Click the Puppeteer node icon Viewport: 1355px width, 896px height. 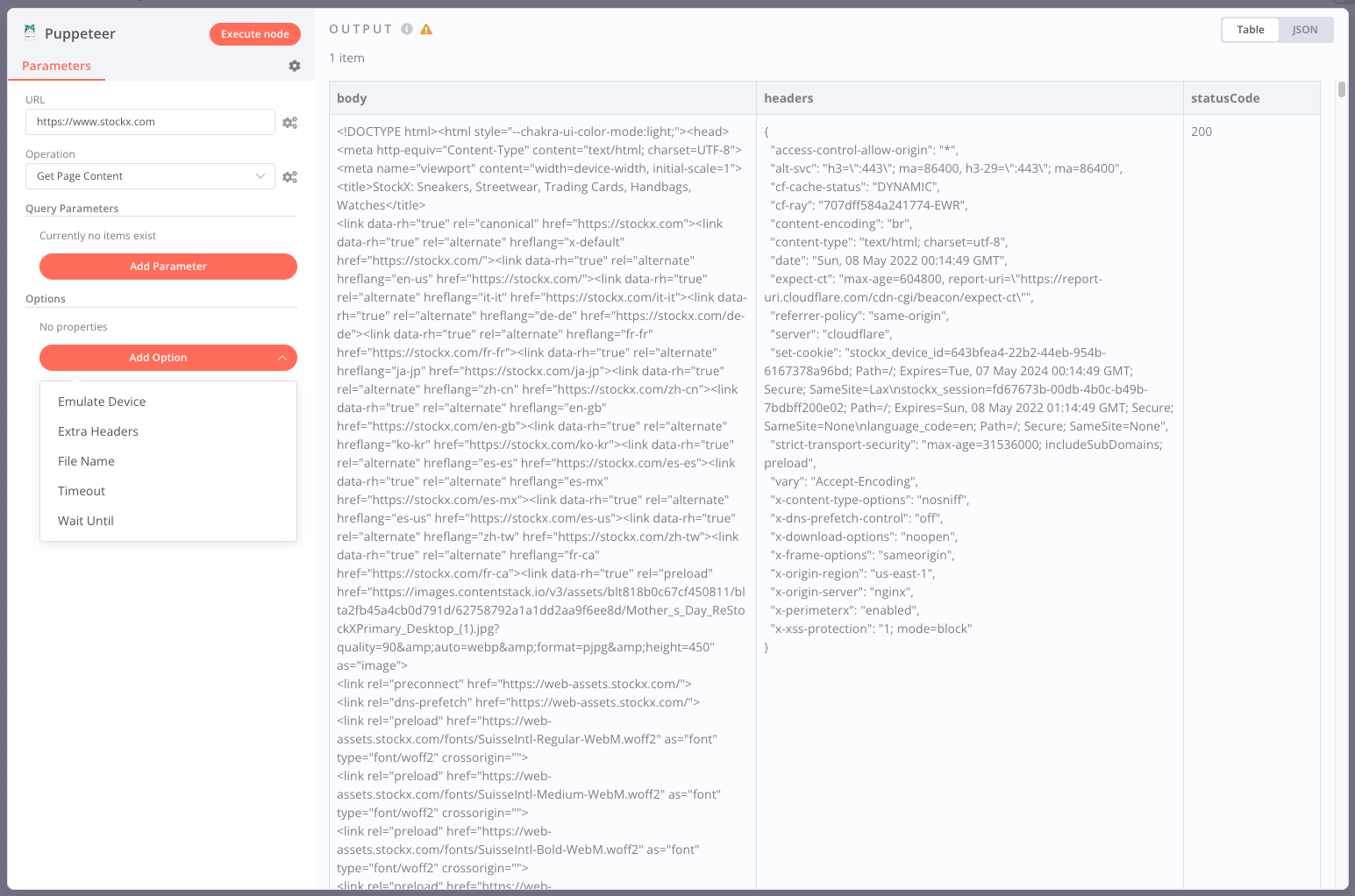pyautogui.click(x=30, y=32)
